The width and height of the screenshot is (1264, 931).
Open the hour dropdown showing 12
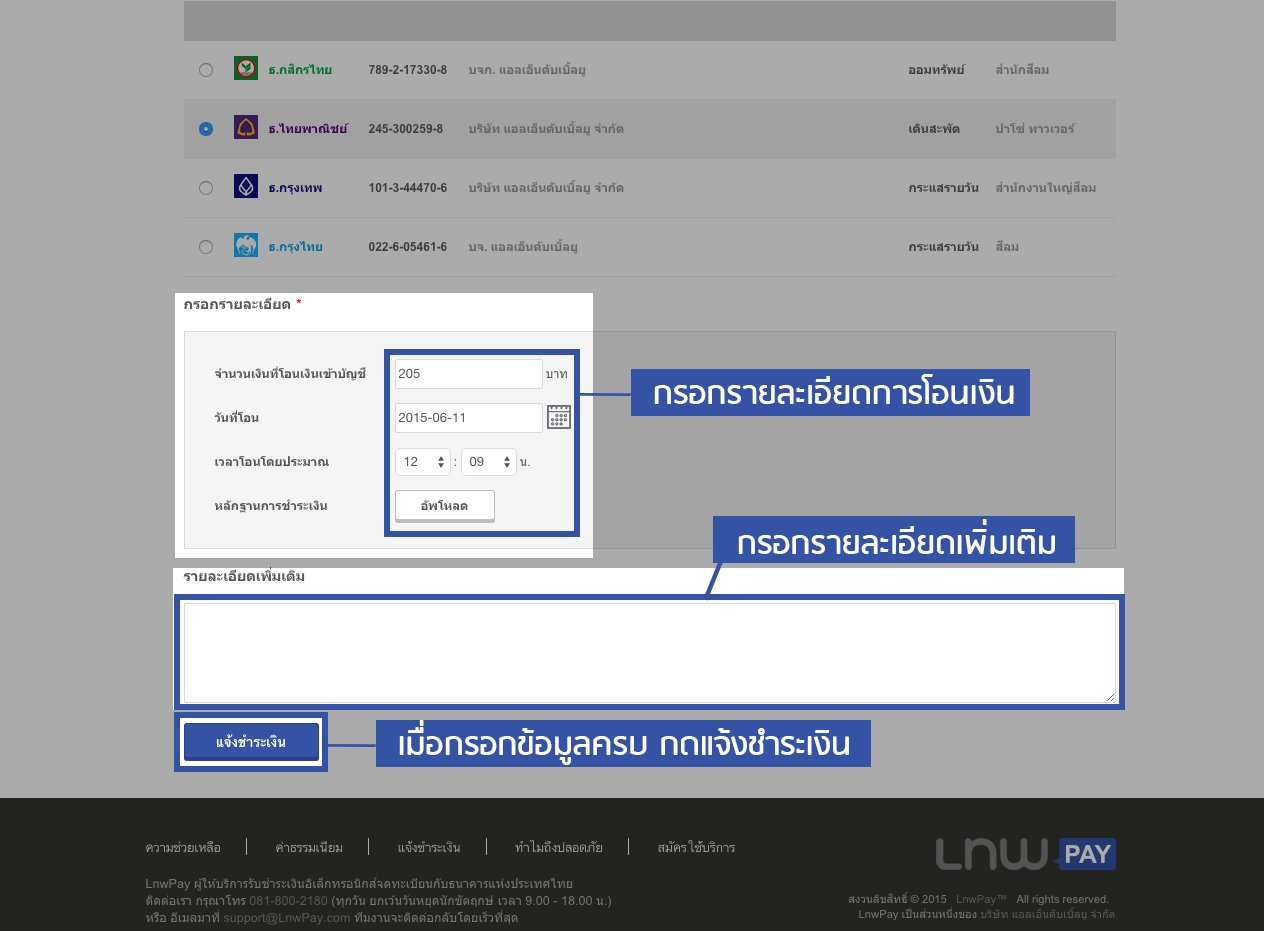tap(423, 462)
